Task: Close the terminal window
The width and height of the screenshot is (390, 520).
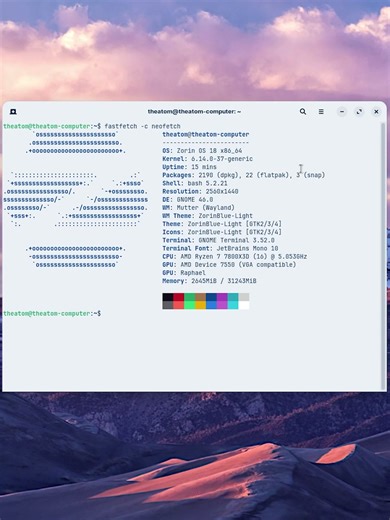Action: coord(376,112)
